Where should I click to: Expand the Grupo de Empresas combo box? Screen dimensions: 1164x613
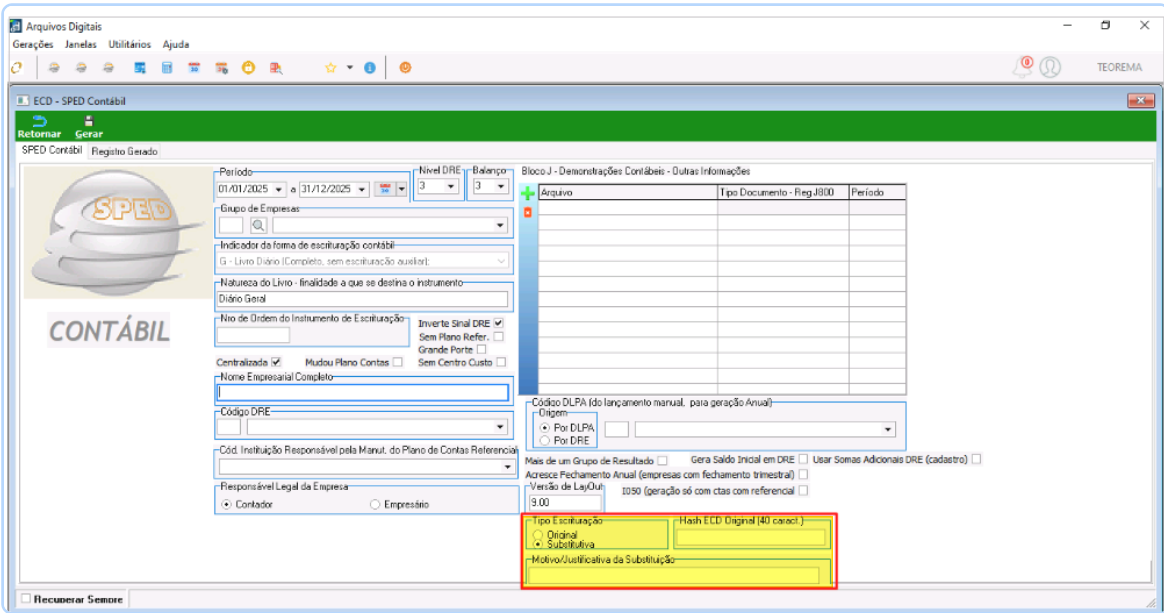500,225
